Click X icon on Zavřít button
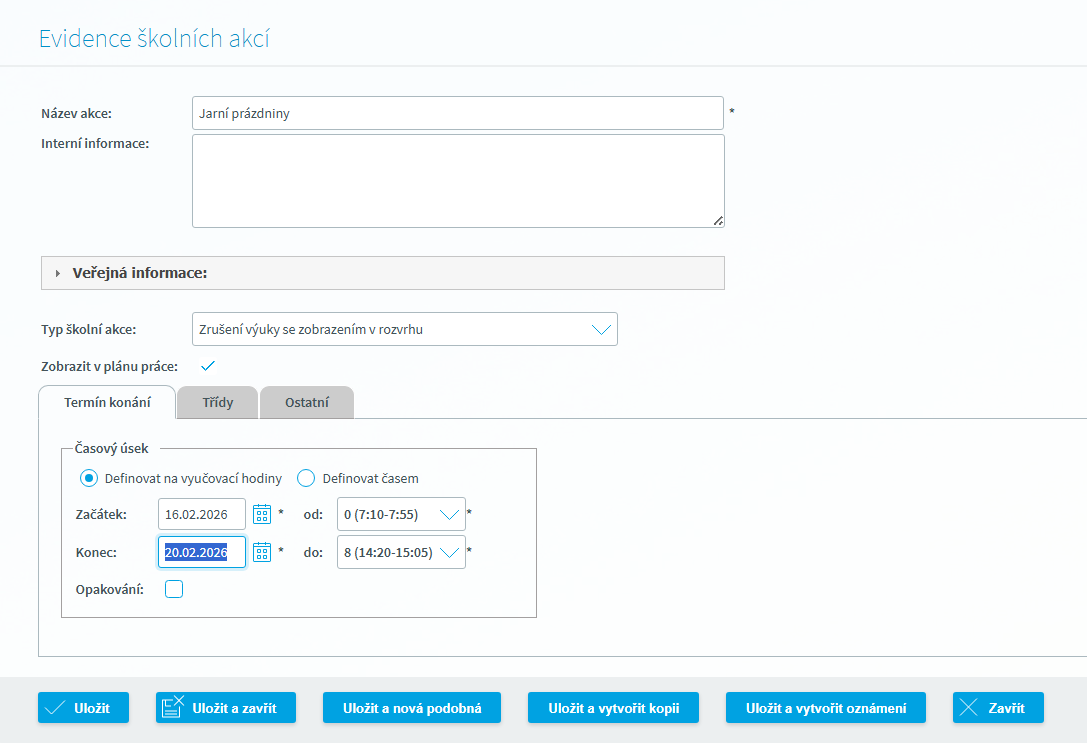Viewport: 1087px width, 743px height. click(x=968, y=708)
